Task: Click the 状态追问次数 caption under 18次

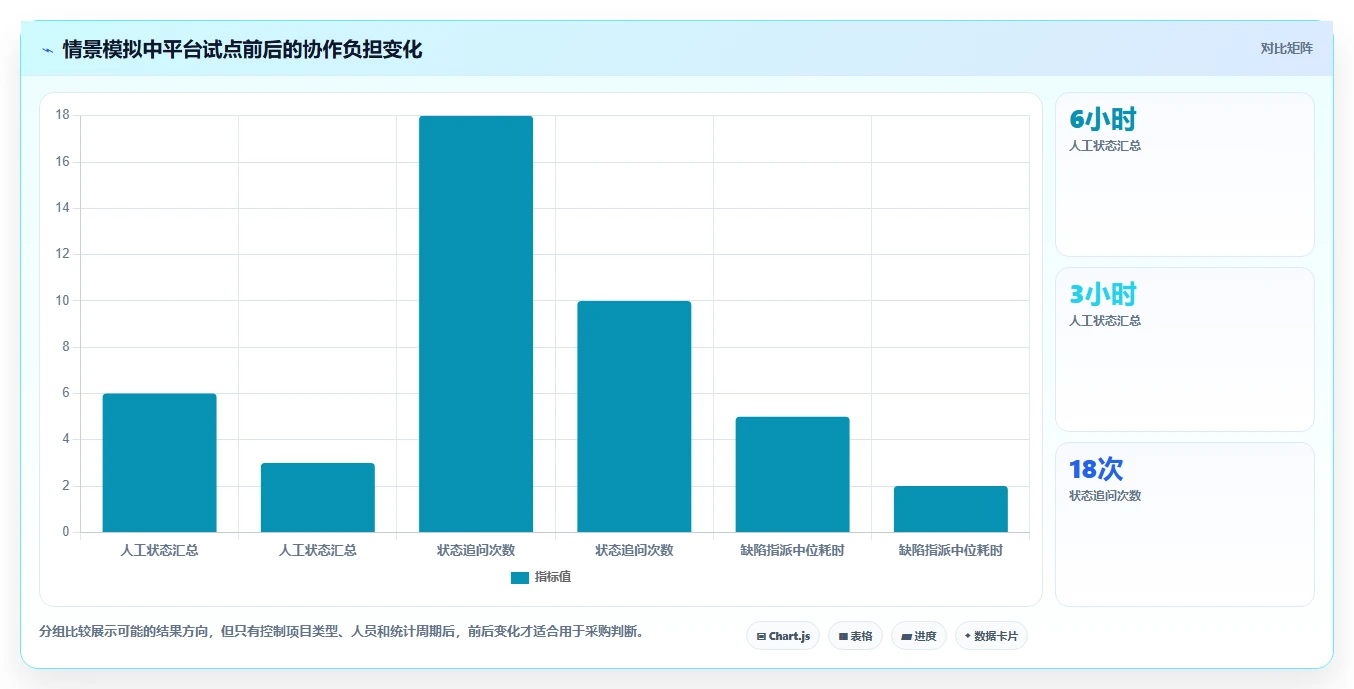Action: [1105, 496]
